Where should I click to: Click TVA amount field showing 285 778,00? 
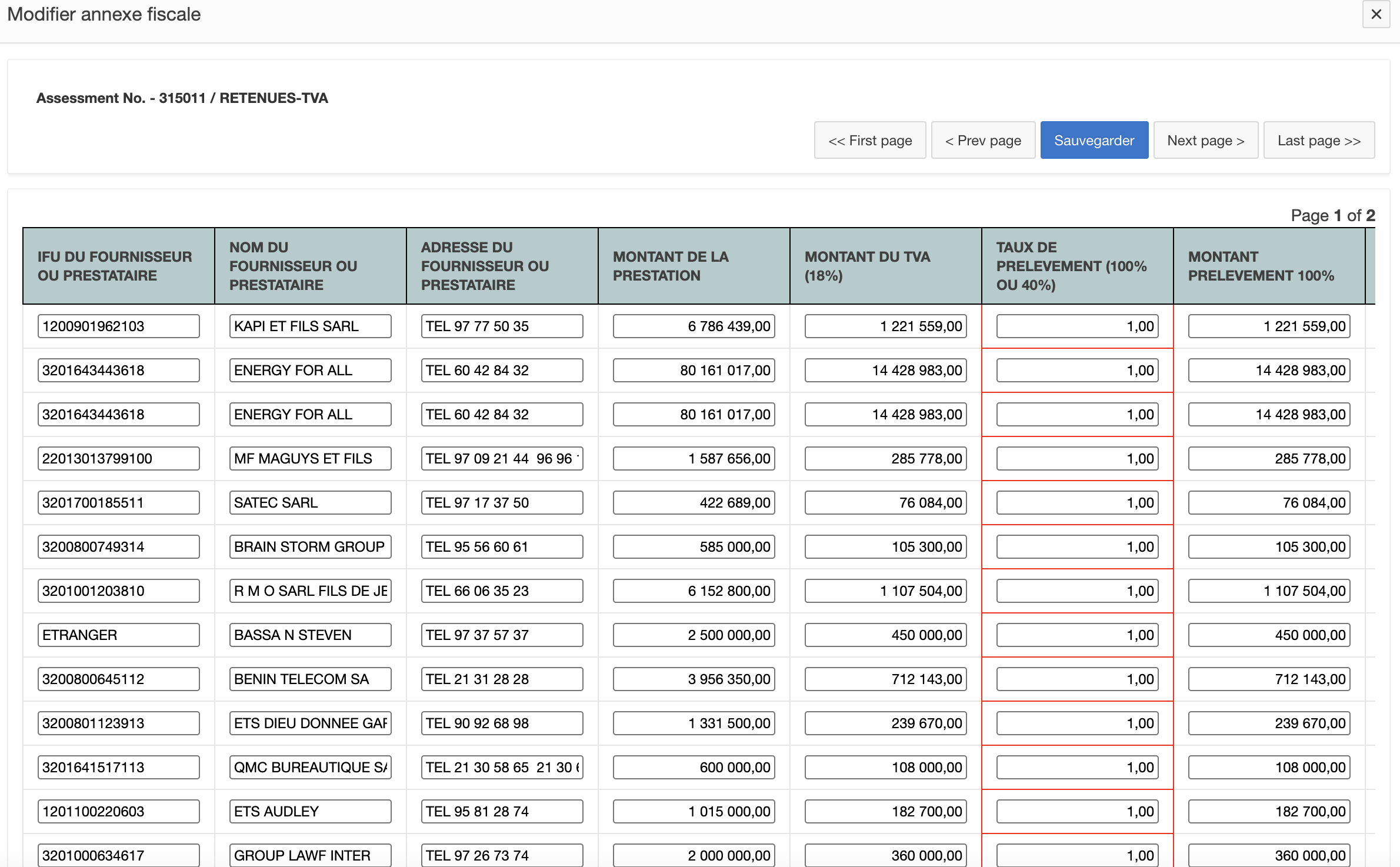(885, 459)
